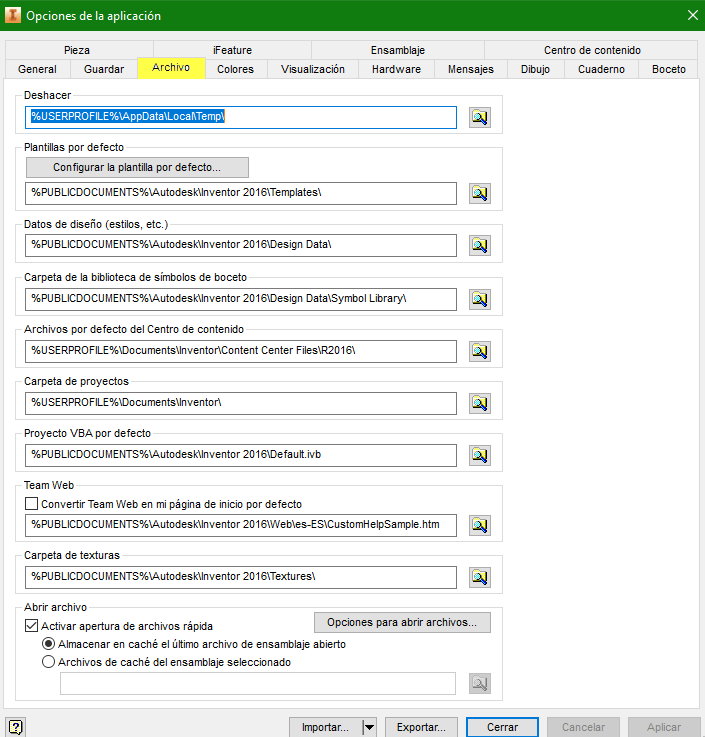The width and height of the screenshot is (705, 737).
Task: Click the Textures path input field
Action: tap(241, 578)
